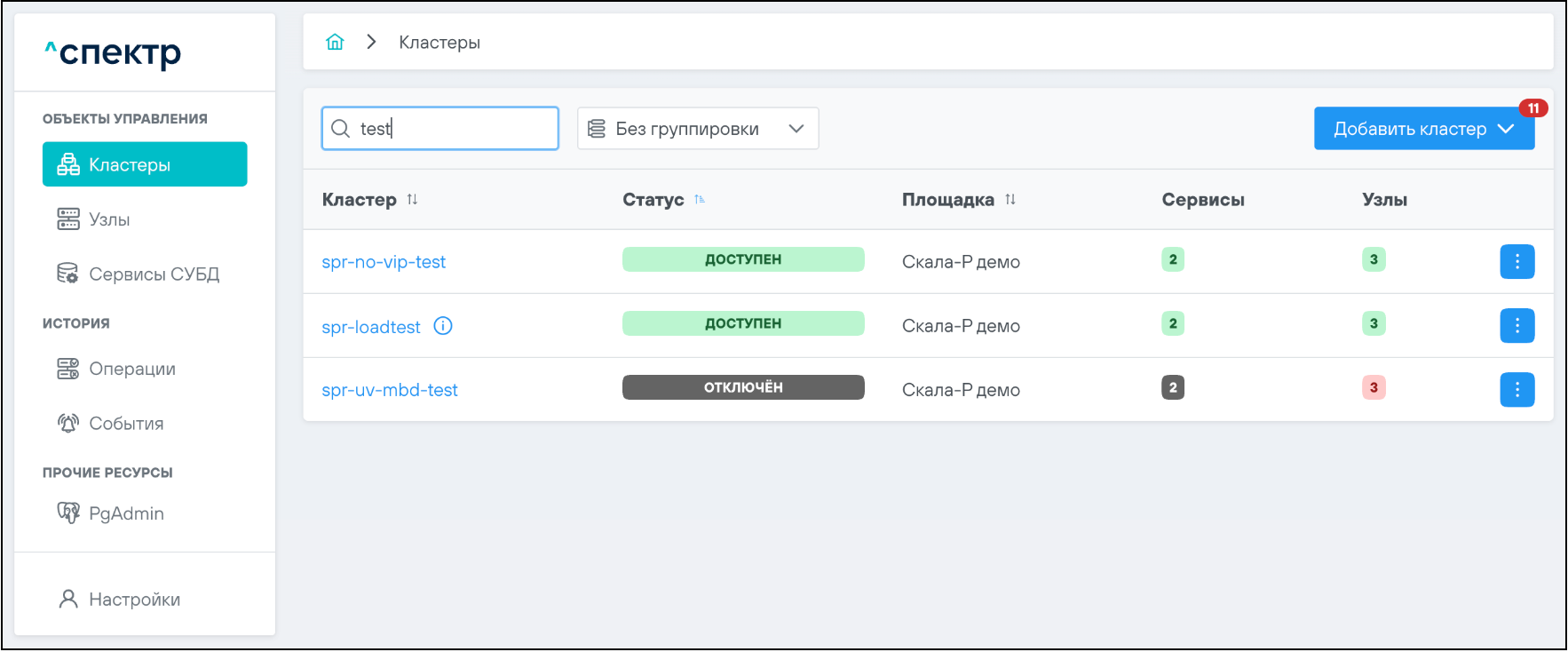The width and height of the screenshot is (1568, 652).
Task: Navigate to События in sidebar
Action: [x=126, y=424]
